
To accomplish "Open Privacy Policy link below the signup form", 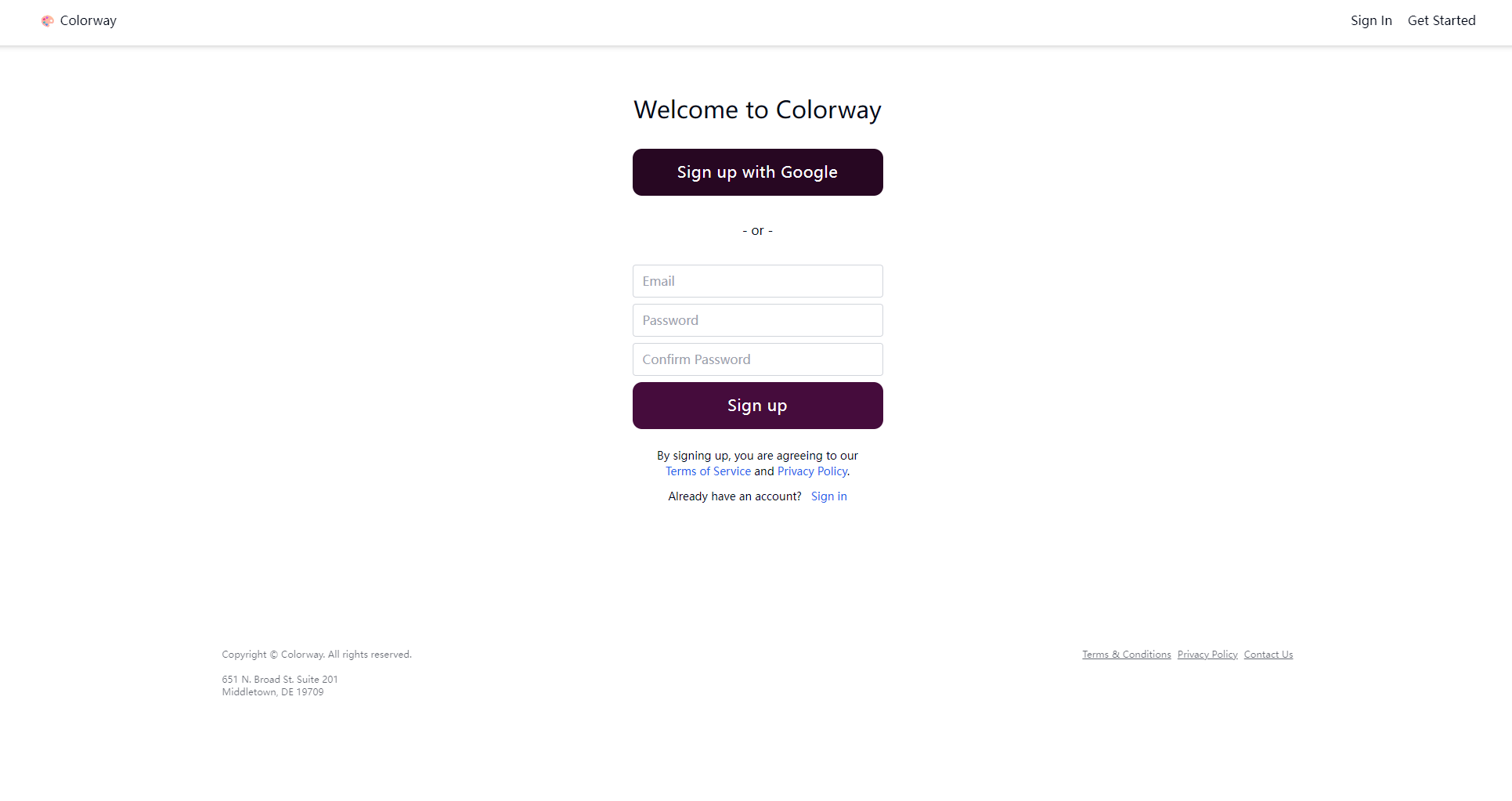I will (812, 471).
